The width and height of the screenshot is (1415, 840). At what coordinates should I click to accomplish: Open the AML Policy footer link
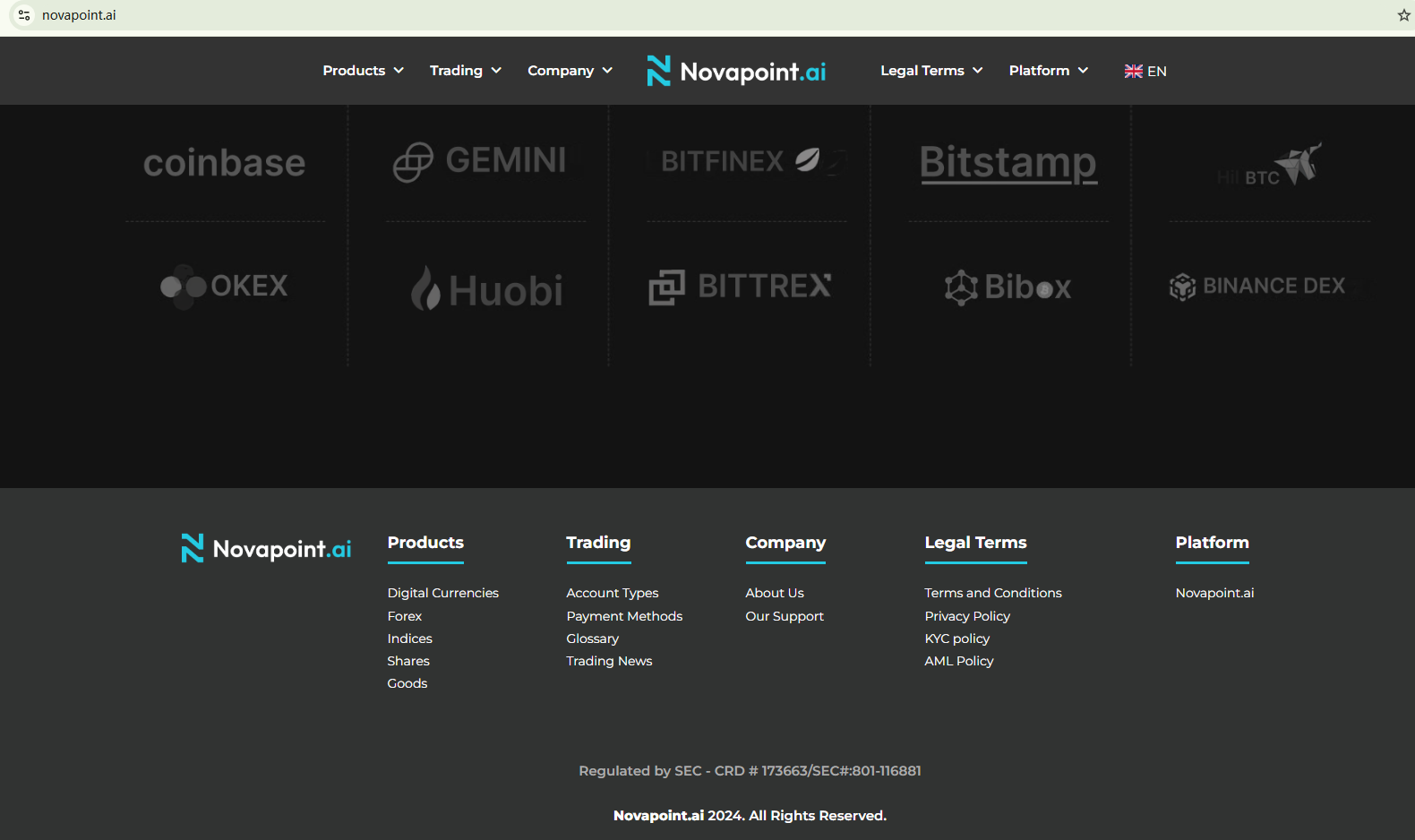coord(959,661)
